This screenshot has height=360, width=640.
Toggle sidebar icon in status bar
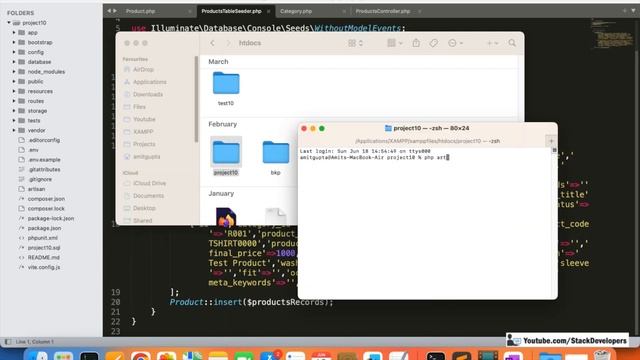pos(8,342)
